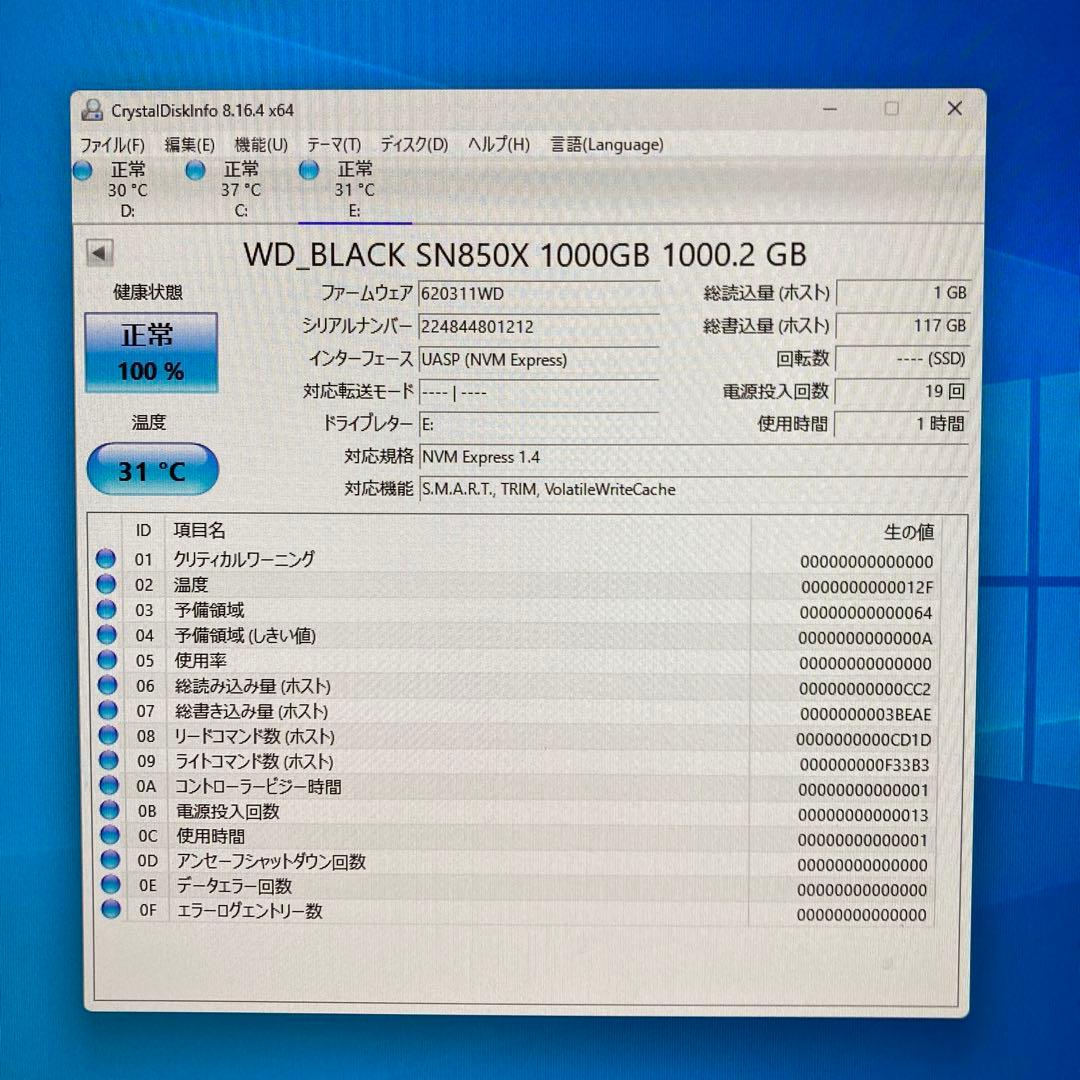Select the C: drive status icon showing 37°C
Image resolution: width=1080 pixels, height=1080 pixels.
[195, 171]
